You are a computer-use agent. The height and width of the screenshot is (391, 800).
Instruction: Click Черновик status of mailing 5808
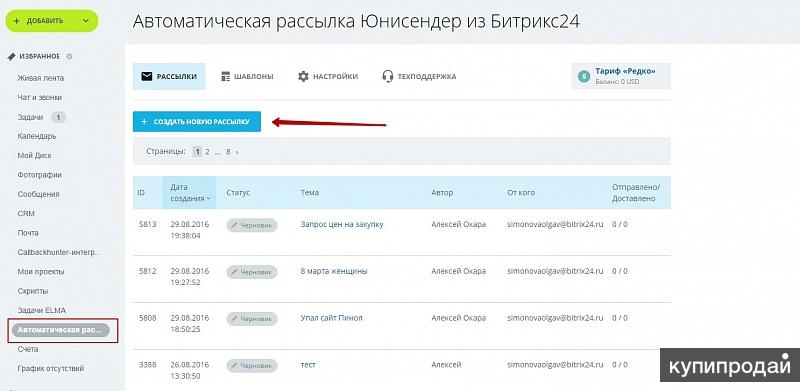point(252,319)
